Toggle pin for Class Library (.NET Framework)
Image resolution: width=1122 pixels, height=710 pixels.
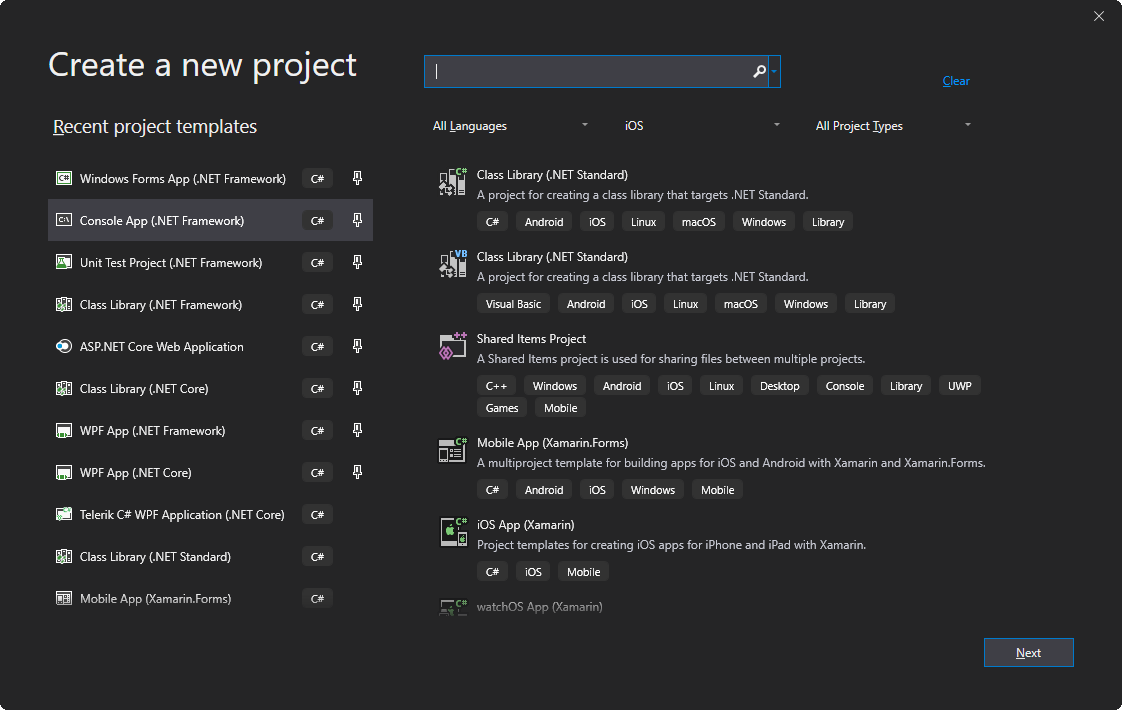tap(357, 305)
